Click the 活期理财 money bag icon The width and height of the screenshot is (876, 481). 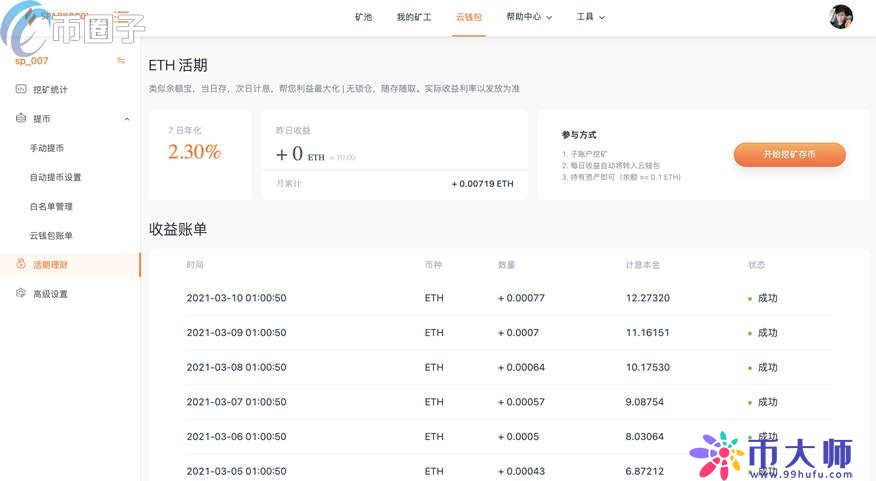point(21,264)
